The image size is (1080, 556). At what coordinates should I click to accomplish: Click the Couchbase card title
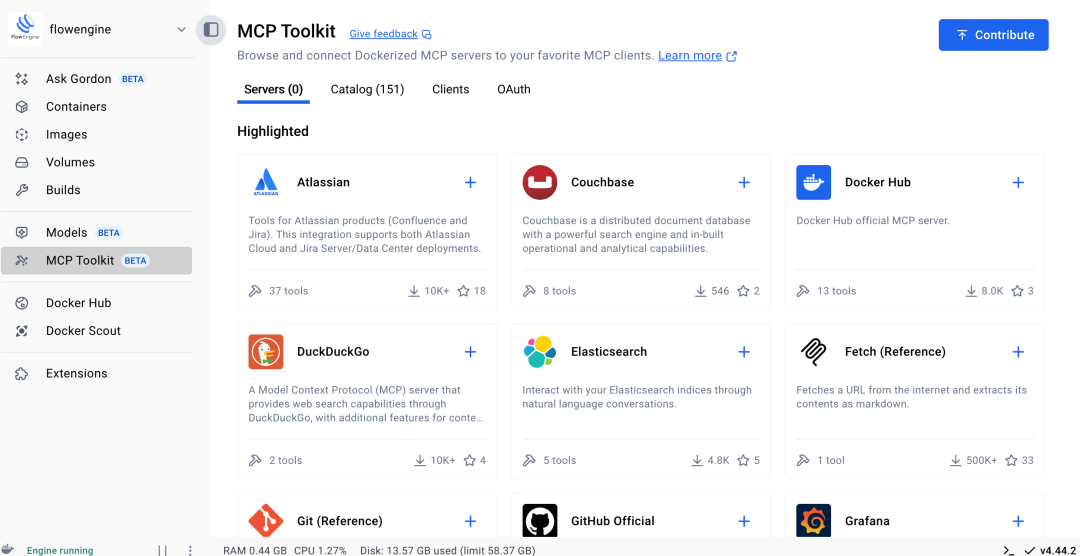tap(602, 183)
